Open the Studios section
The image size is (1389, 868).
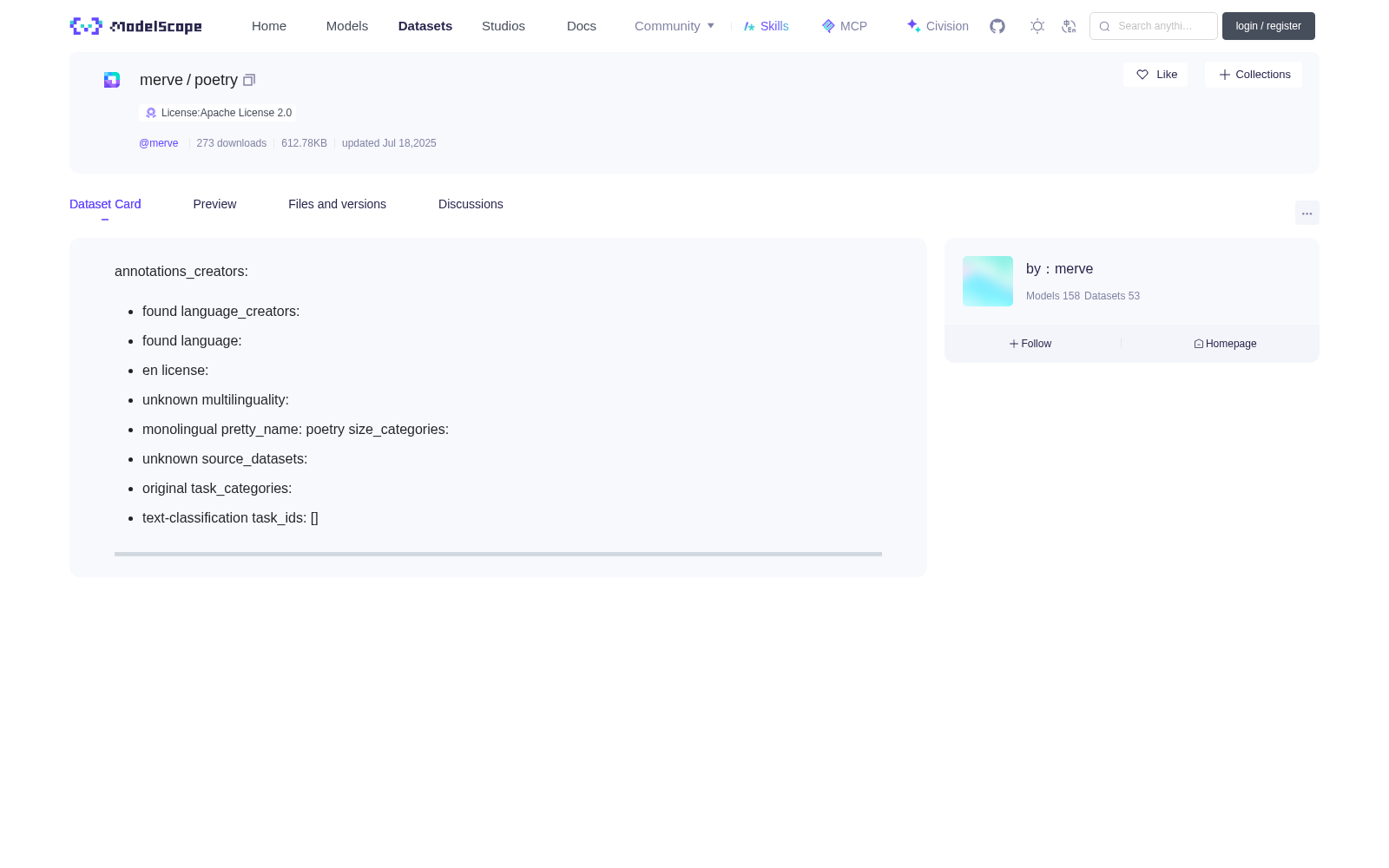pyautogui.click(x=504, y=26)
